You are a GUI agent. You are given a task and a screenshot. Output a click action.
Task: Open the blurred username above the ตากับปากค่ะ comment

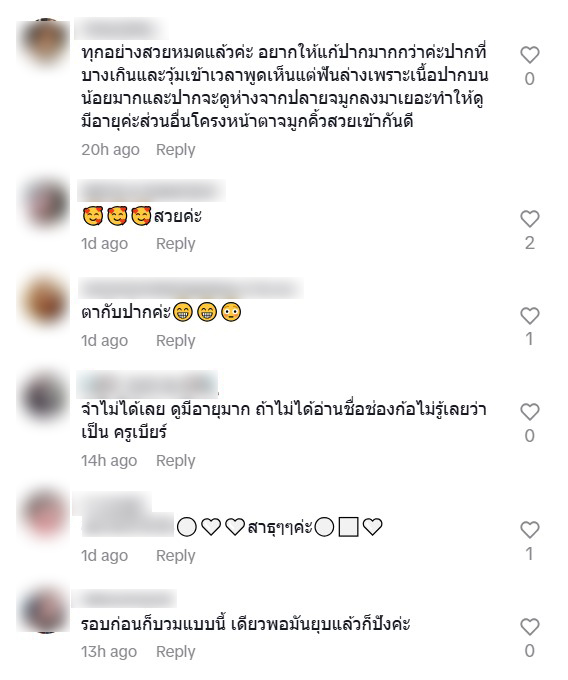point(190,288)
